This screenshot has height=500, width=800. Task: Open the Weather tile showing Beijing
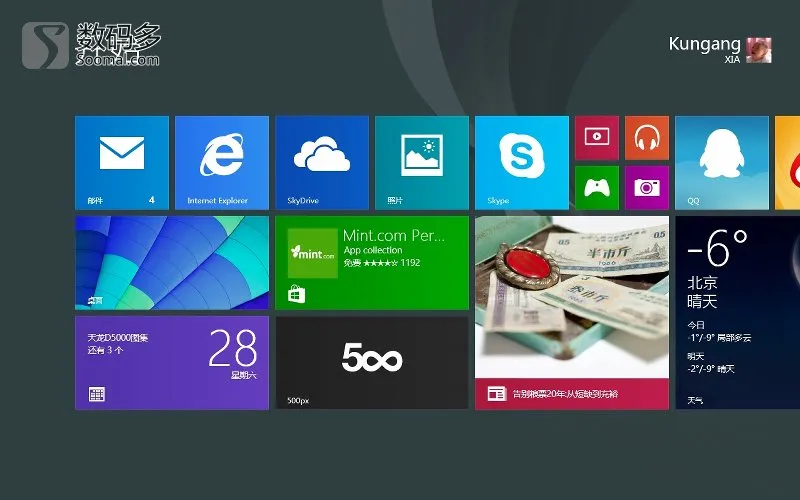(x=738, y=313)
